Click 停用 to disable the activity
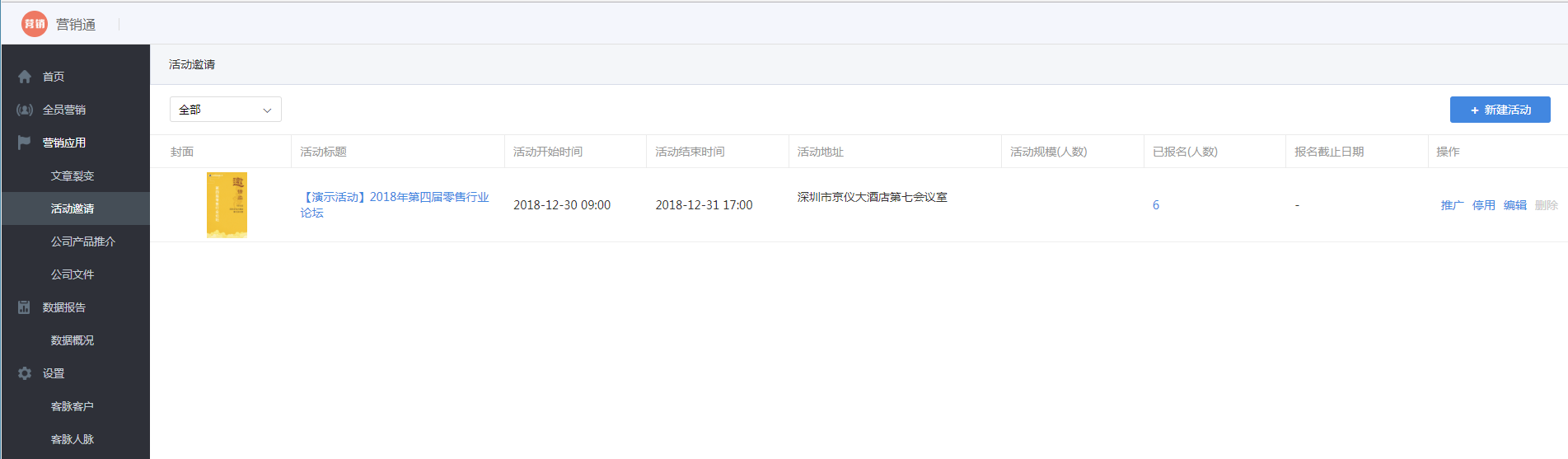The image size is (1568, 459). point(1483,205)
